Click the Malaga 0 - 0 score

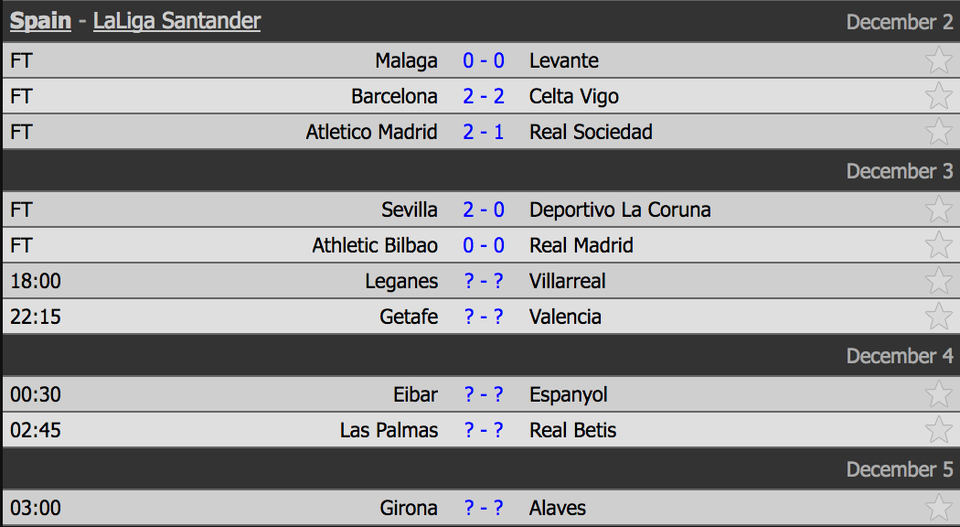point(484,61)
